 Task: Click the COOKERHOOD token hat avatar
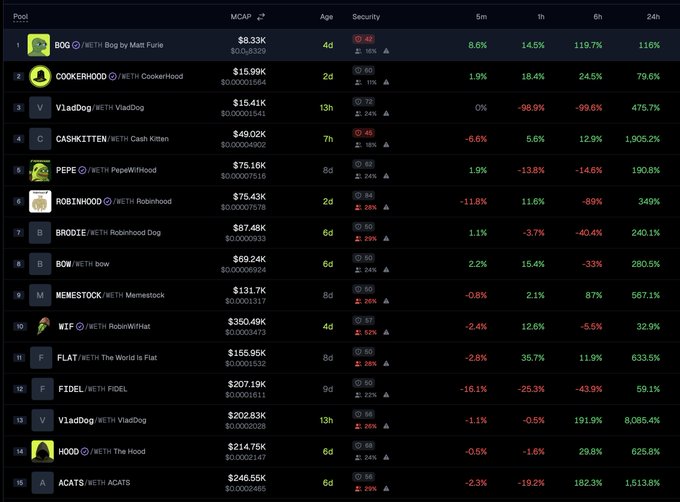click(x=40, y=76)
